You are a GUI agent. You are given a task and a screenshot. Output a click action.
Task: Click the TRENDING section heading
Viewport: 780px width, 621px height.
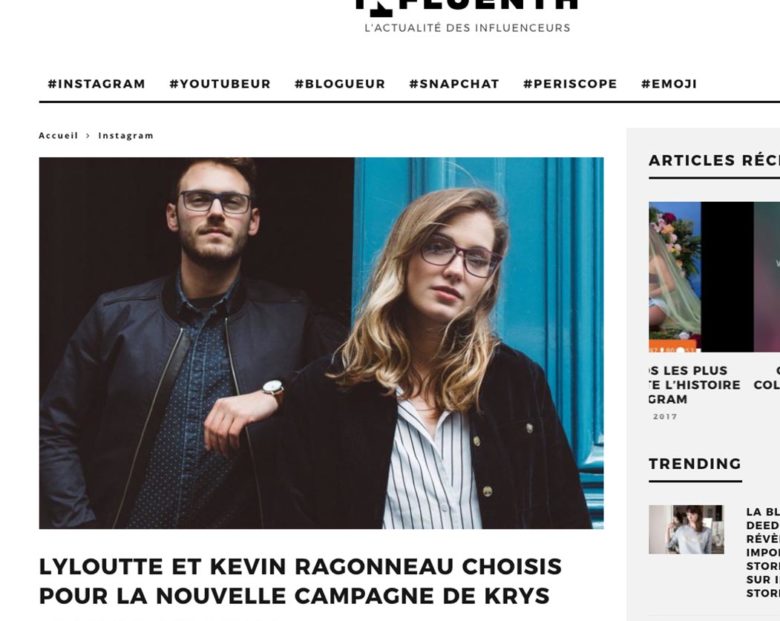[695, 464]
